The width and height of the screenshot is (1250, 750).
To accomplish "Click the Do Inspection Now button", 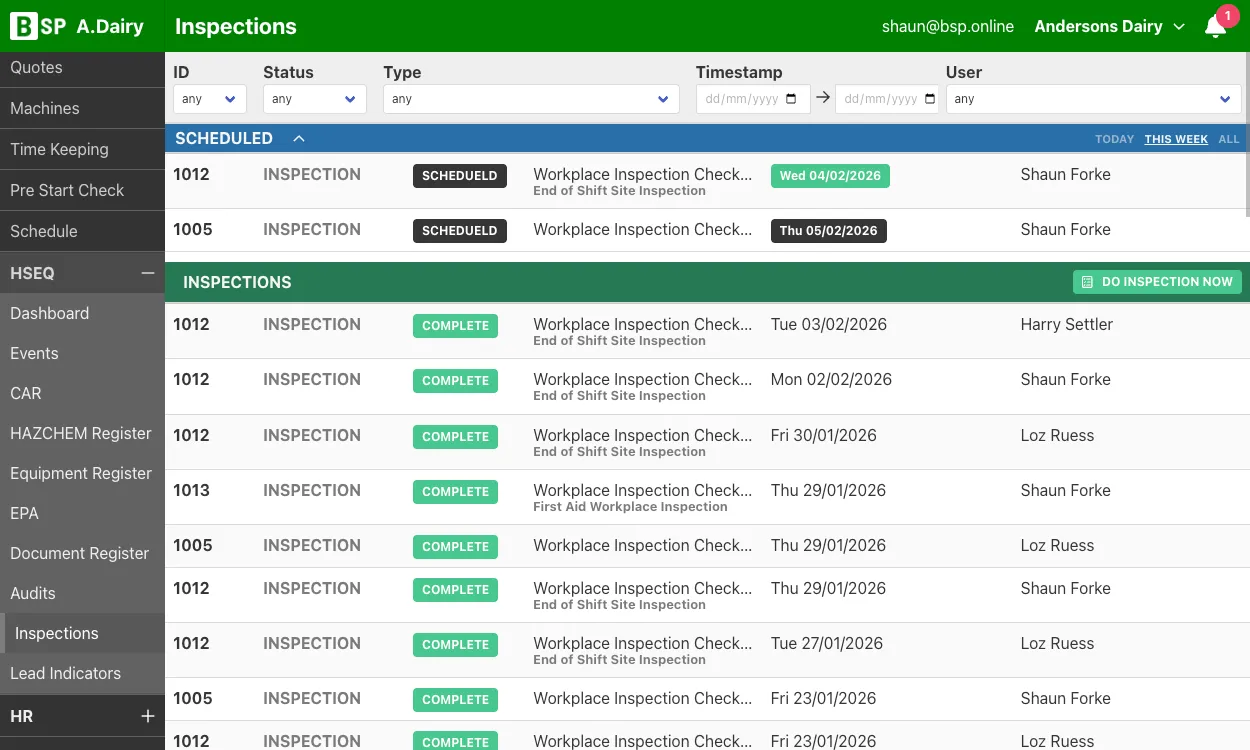I will click(1157, 282).
